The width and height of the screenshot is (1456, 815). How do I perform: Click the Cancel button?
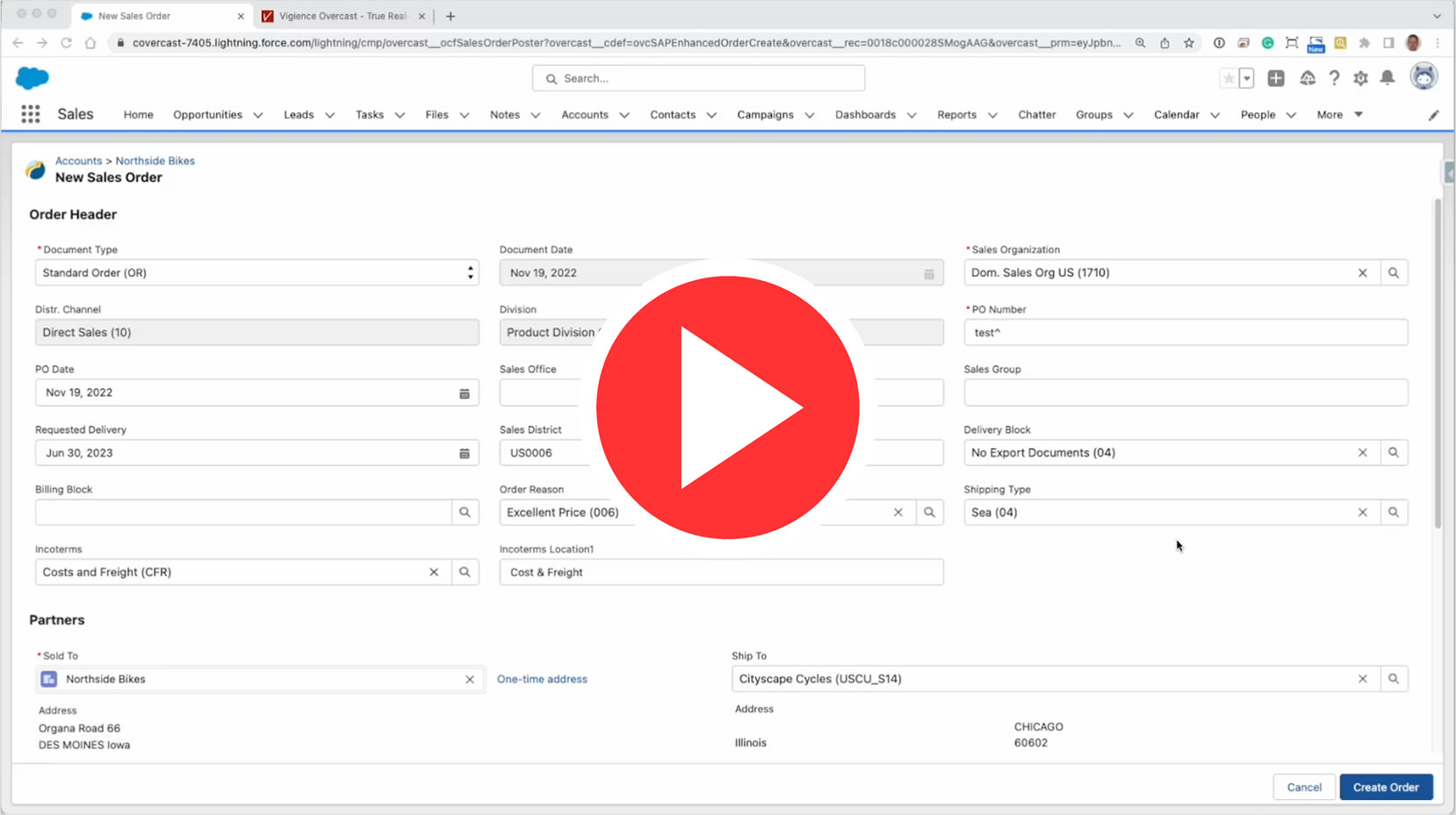pyautogui.click(x=1304, y=788)
